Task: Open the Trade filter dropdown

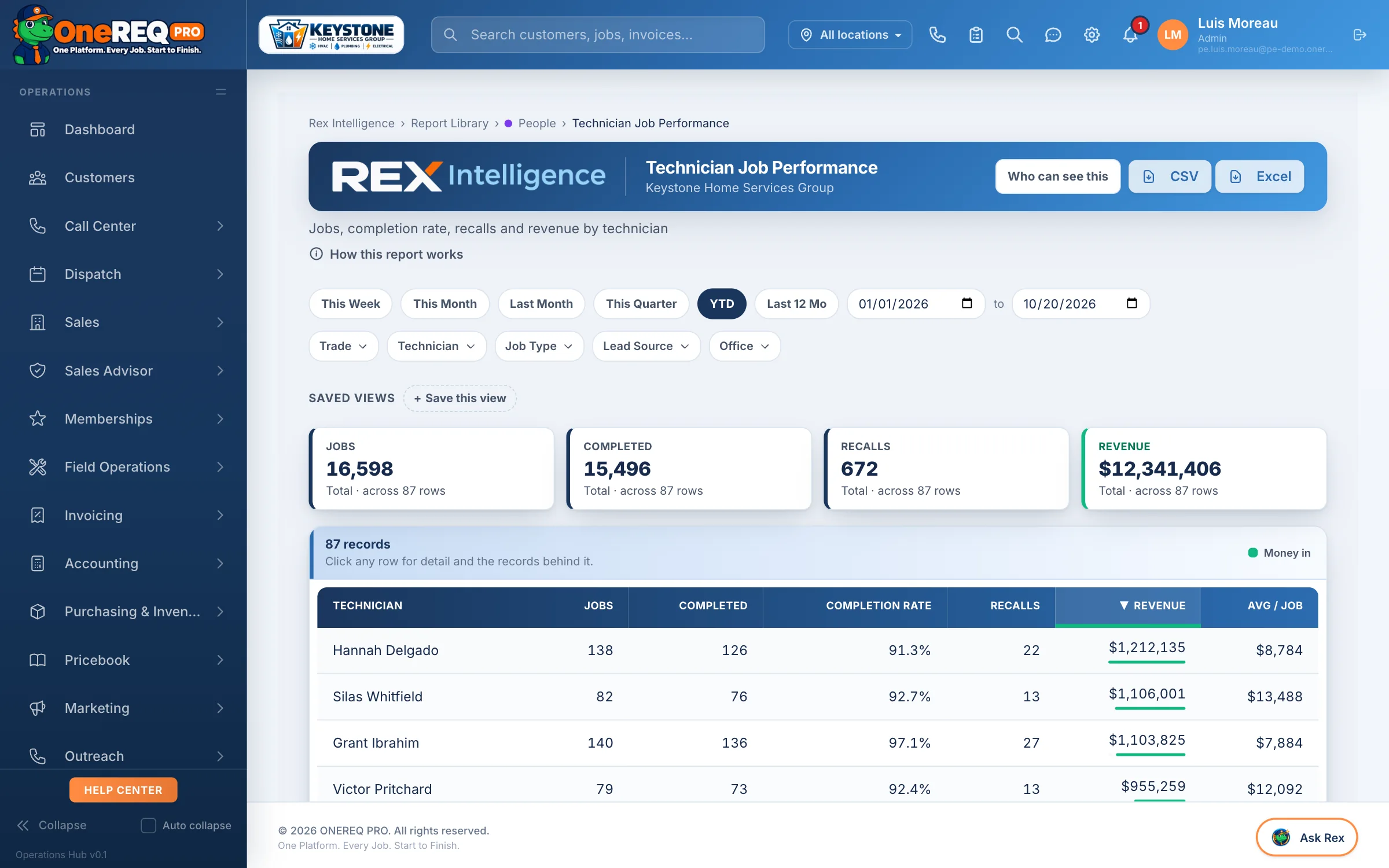Action: 343,346
